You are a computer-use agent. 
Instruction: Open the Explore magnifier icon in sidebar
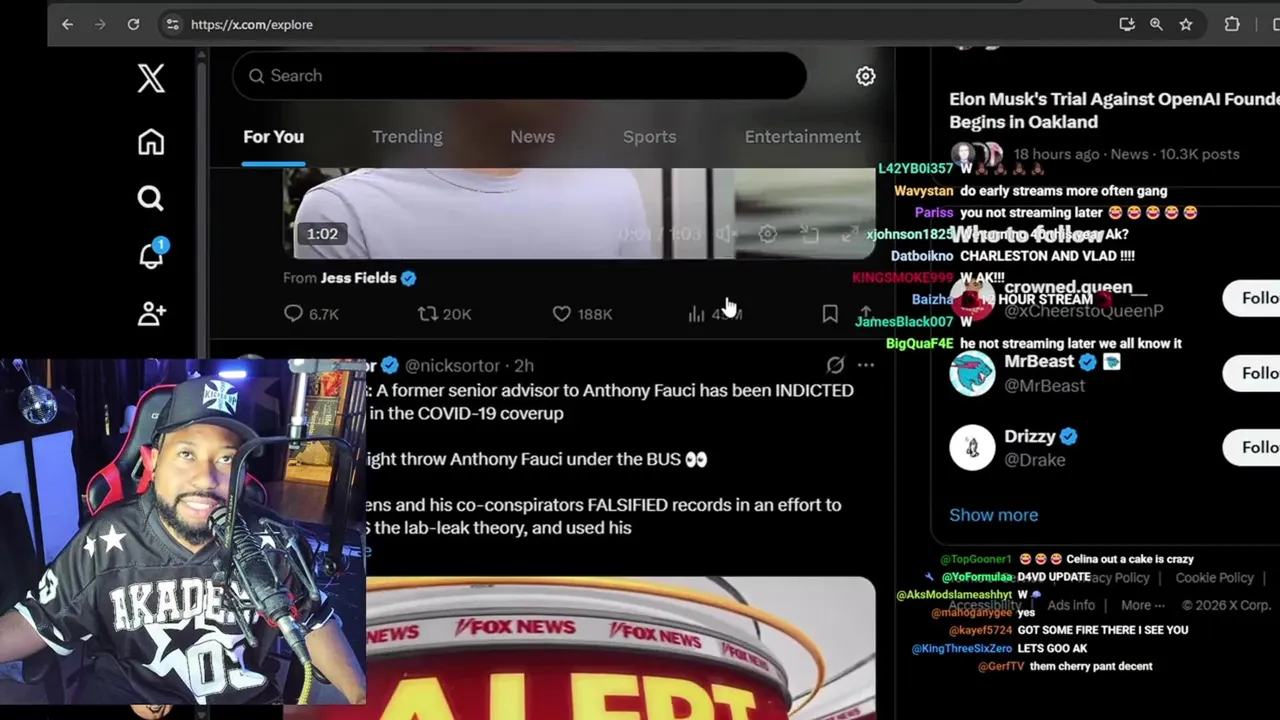(x=151, y=199)
